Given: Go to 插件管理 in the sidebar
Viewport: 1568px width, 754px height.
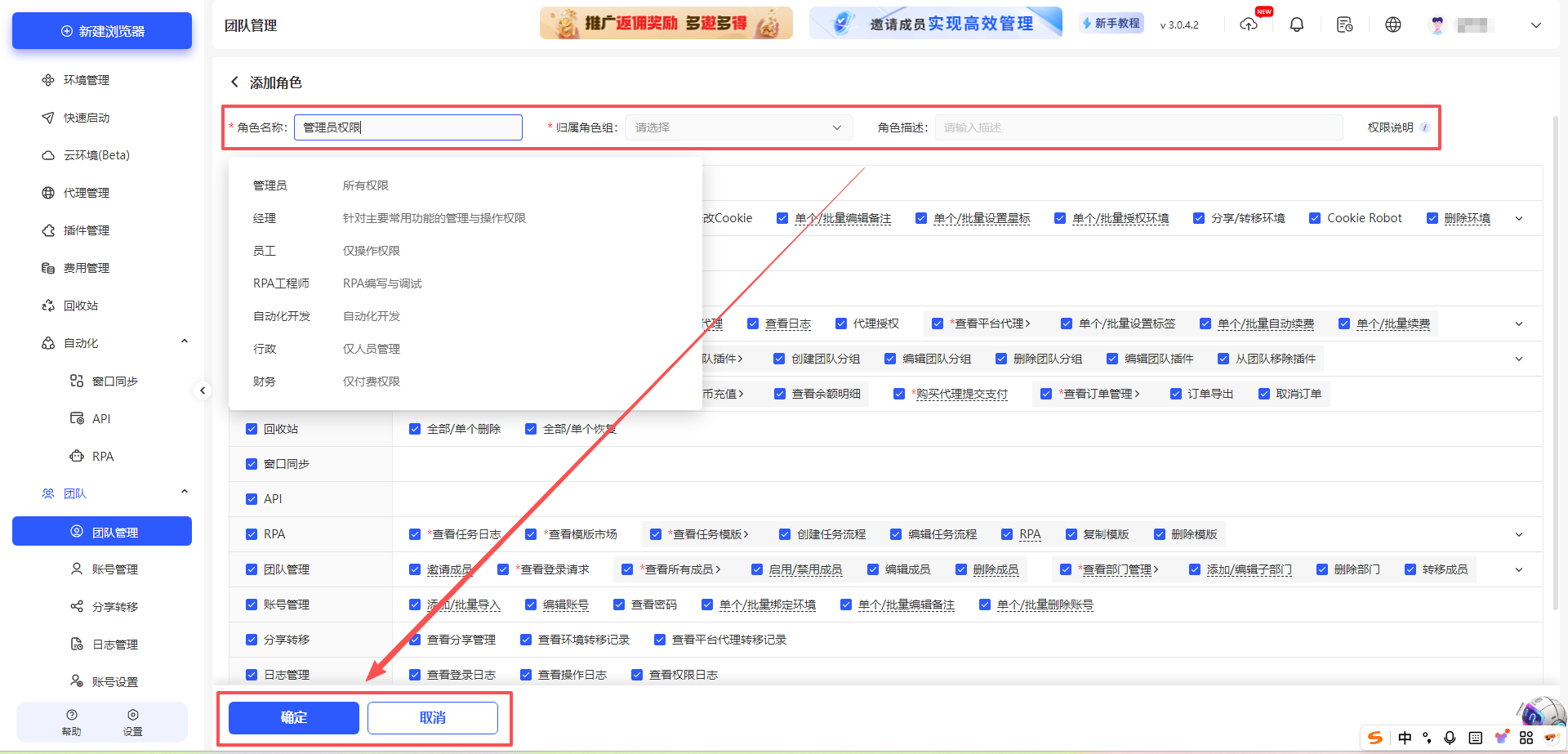Looking at the screenshot, I should pyautogui.click(x=87, y=230).
